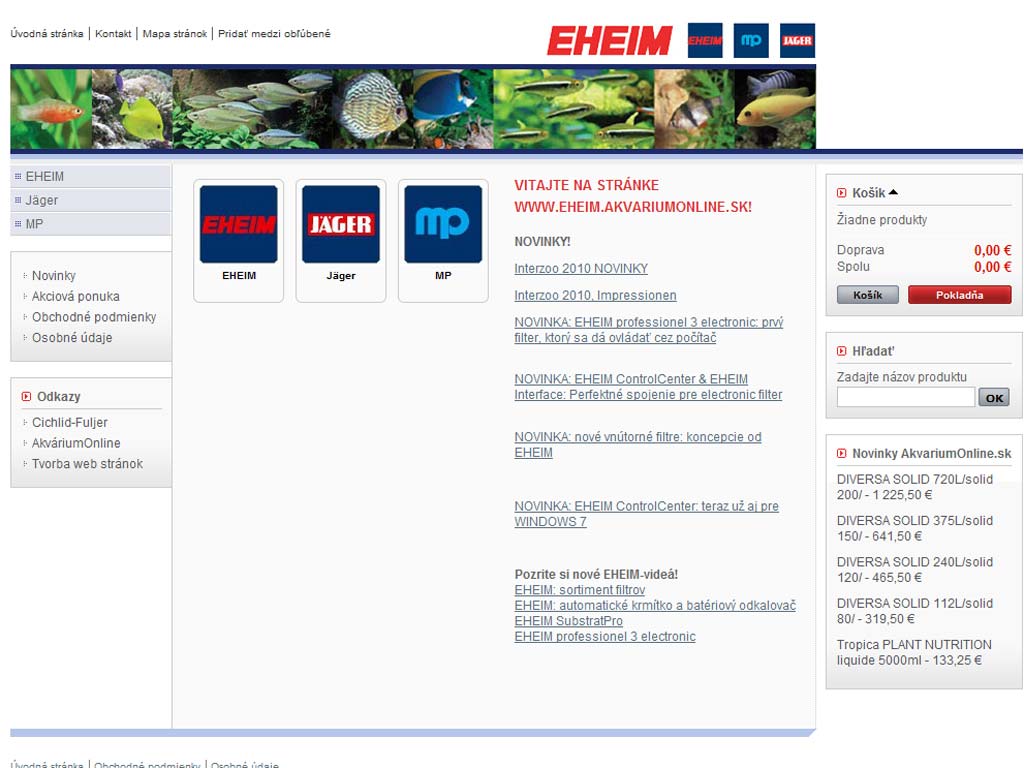Click the Novinky AkvariumOnline.sk heading
Viewport: 1024px width, 768px height.
(932, 453)
